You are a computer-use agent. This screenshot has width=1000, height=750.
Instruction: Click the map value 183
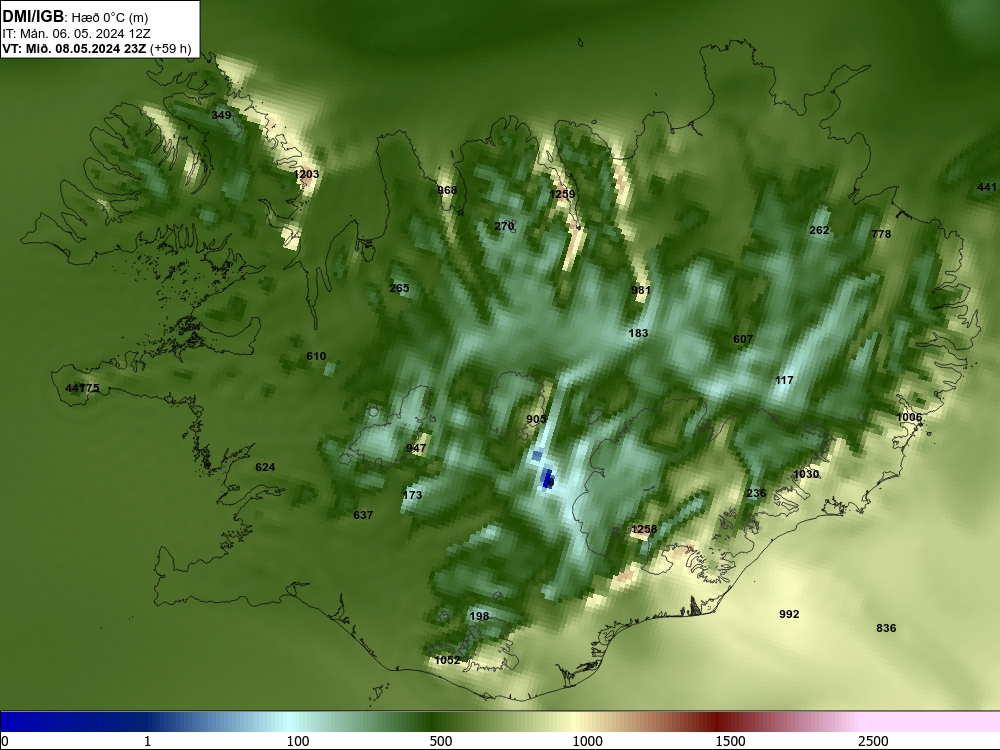click(x=638, y=333)
